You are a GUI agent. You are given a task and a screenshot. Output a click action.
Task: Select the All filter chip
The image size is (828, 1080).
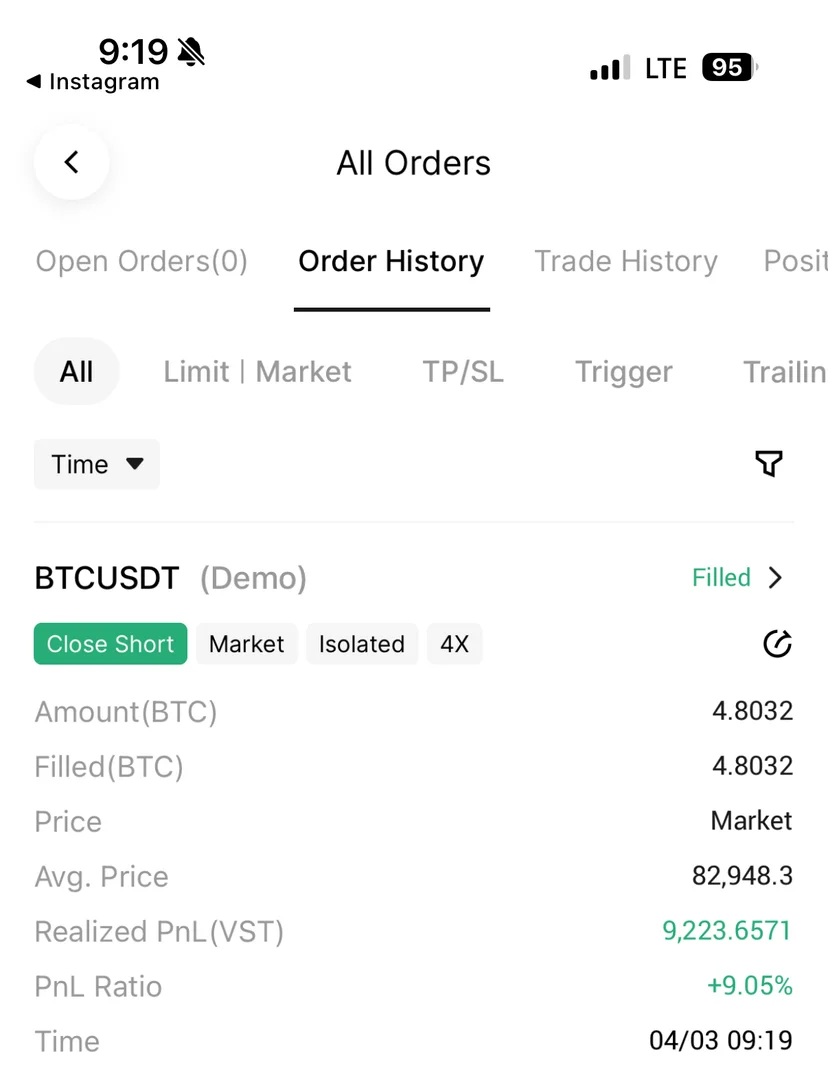[x=76, y=372]
